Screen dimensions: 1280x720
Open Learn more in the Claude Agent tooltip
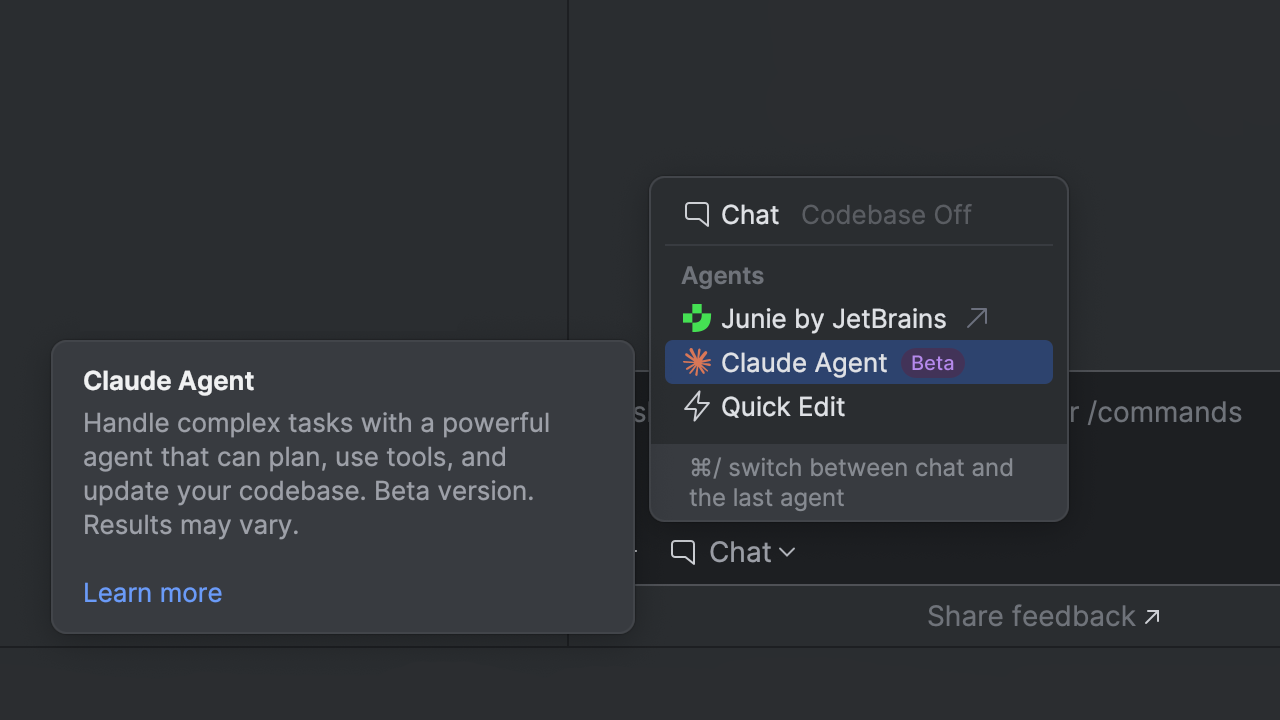tap(153, 593)
